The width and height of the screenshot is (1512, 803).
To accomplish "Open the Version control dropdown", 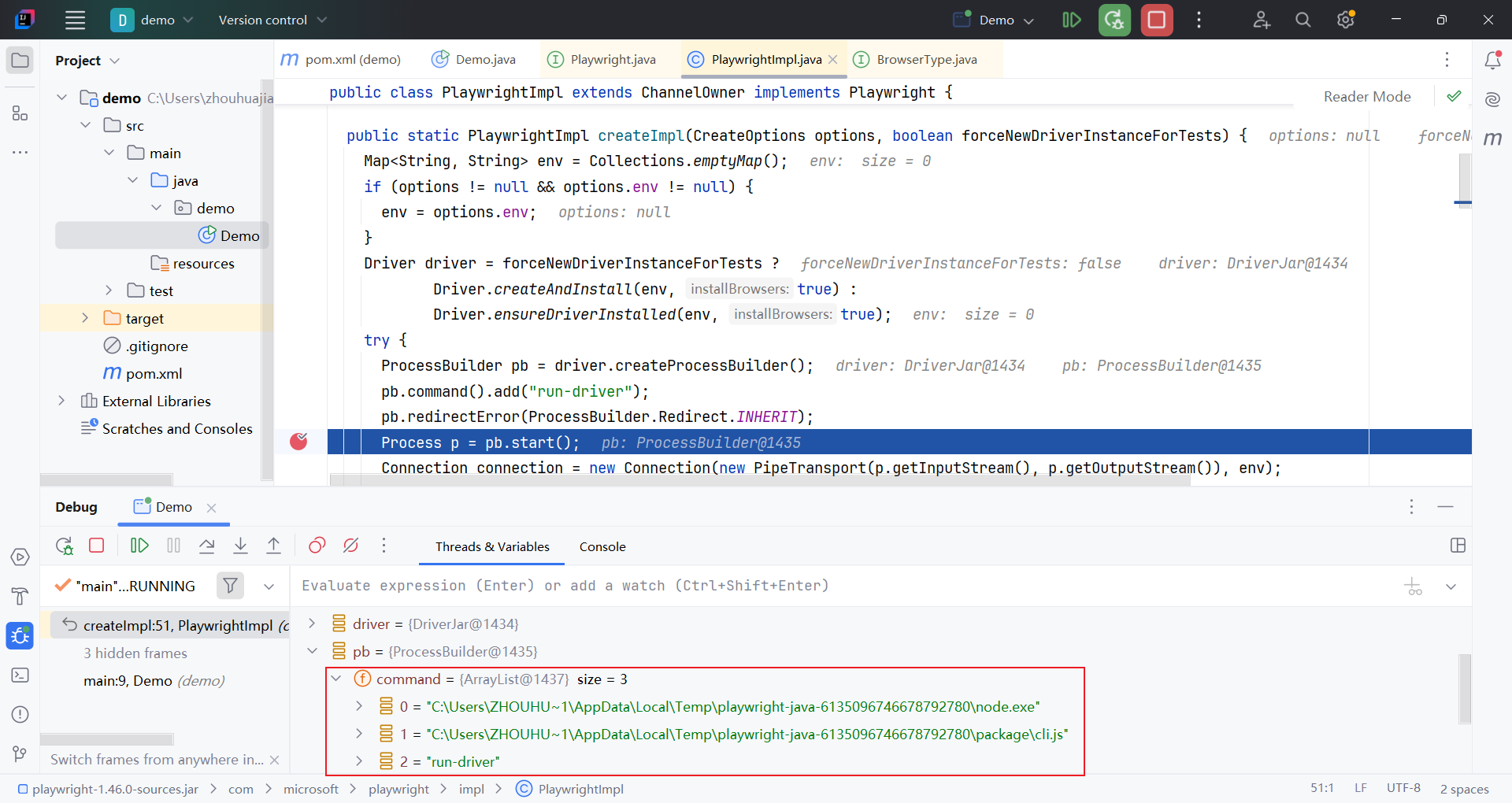I will click(272, 20).
